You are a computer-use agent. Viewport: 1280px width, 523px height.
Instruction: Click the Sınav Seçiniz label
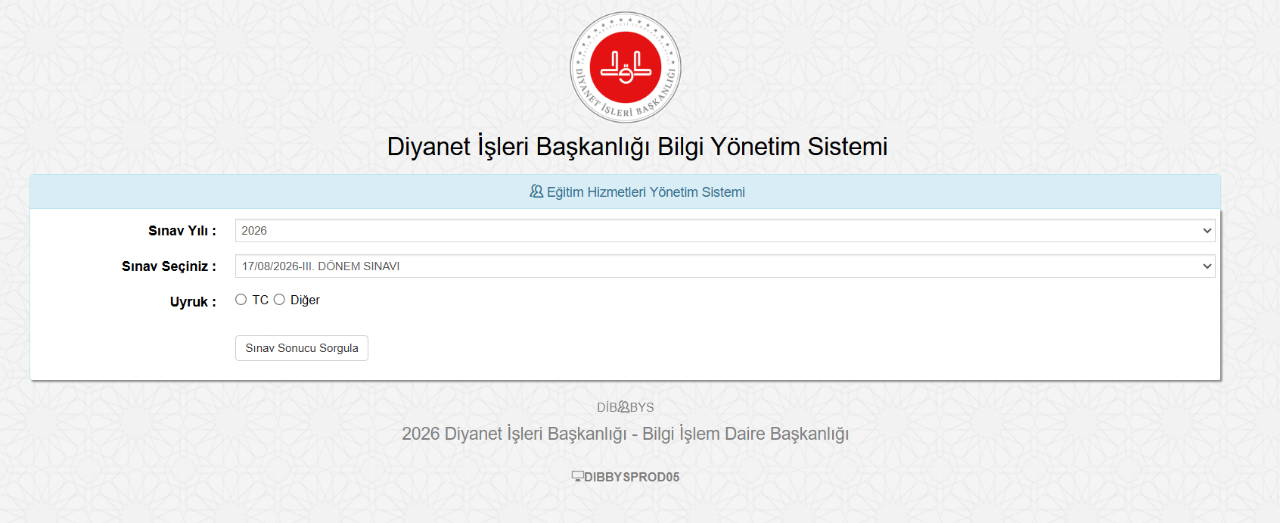[169, 267]
